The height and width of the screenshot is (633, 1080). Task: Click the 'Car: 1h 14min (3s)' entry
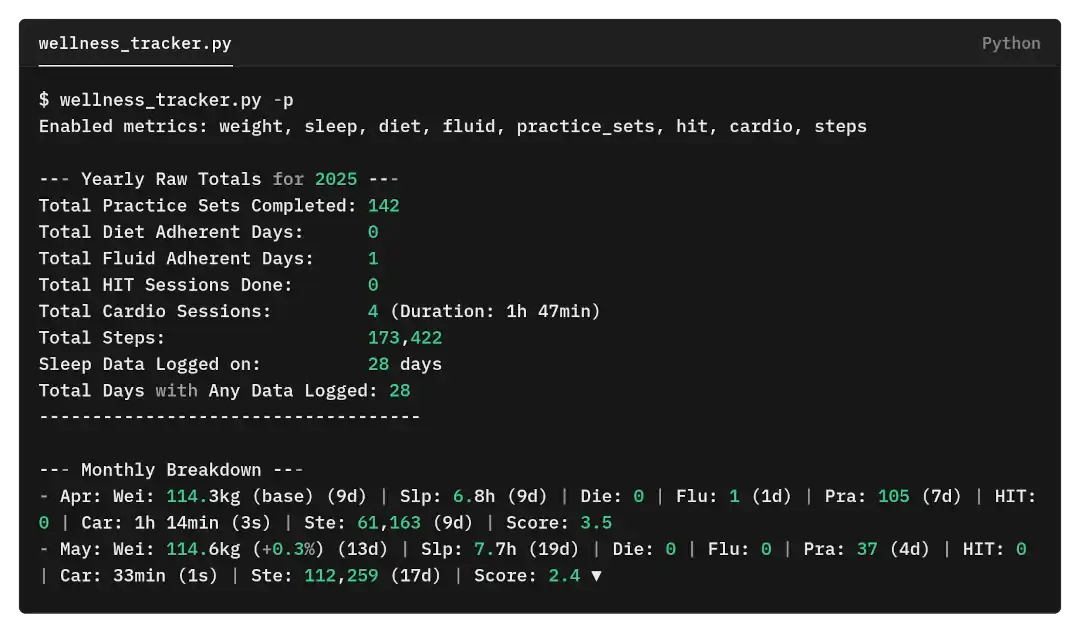(x=176, y=523)
